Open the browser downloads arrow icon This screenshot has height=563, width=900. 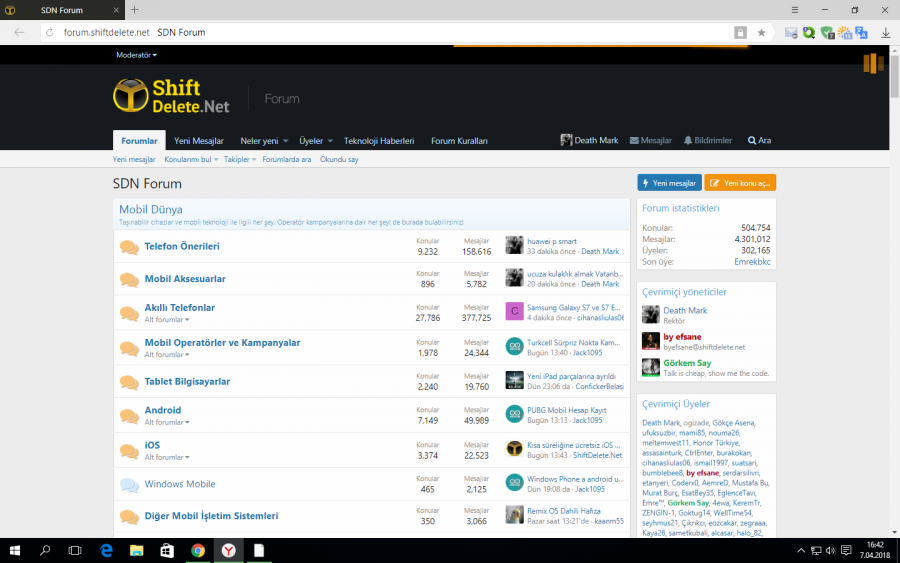tap(886, 32)
